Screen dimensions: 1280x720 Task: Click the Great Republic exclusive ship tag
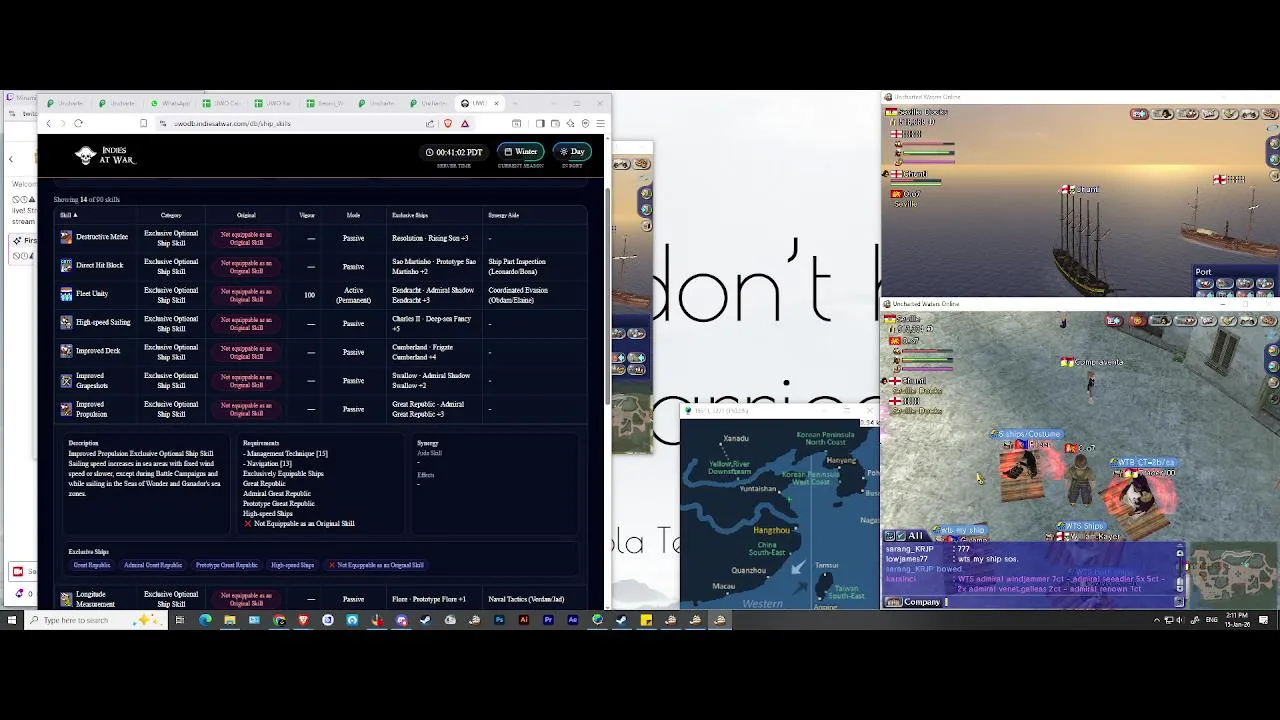(x=92, y=565)
